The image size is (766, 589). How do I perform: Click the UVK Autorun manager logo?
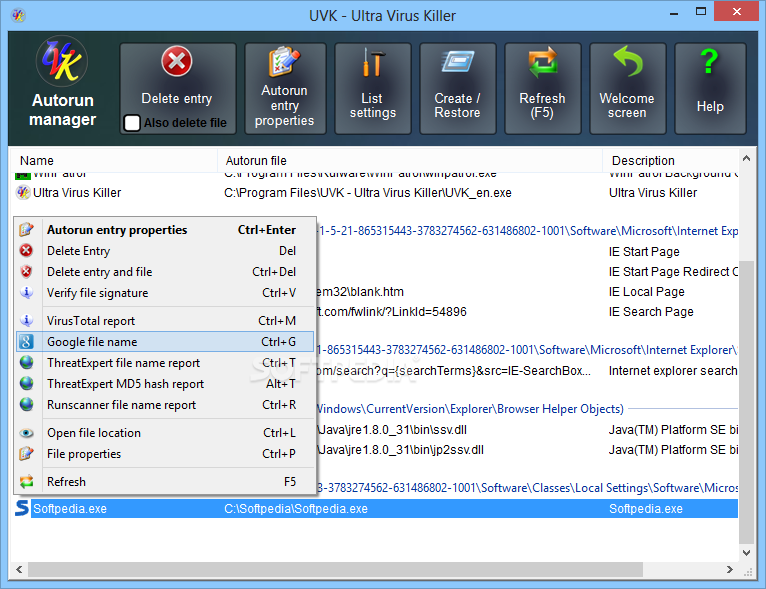[62, 62]
